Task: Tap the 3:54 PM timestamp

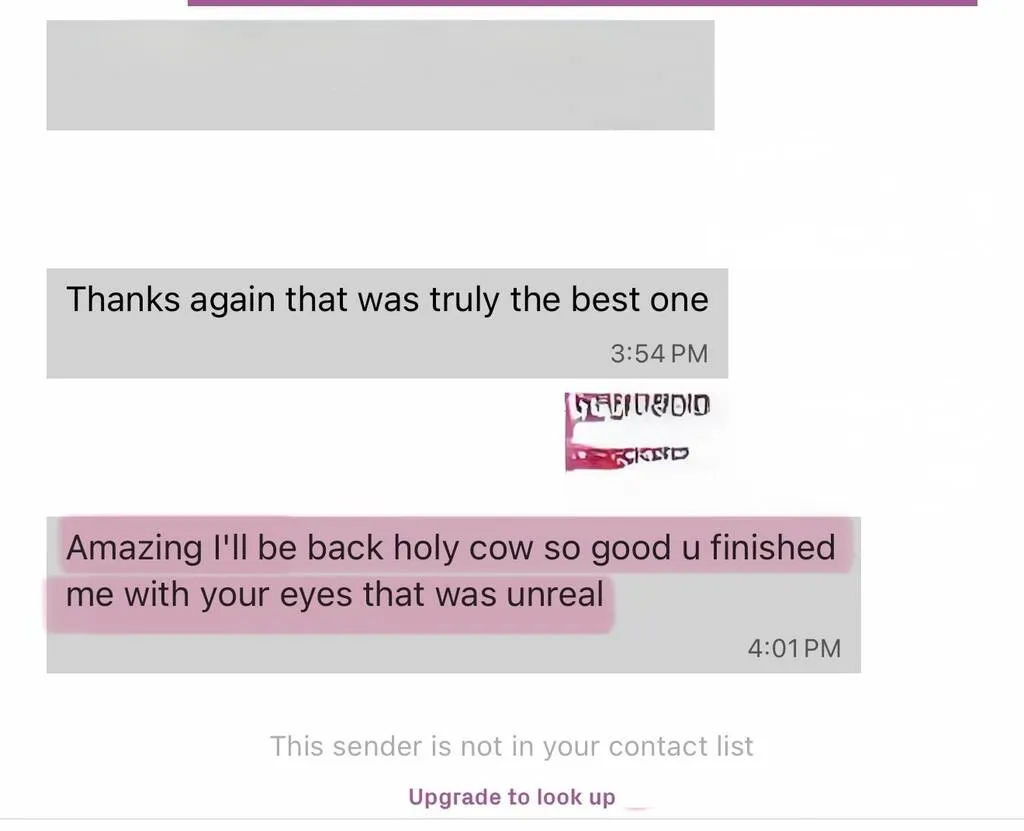Action: 659,353
